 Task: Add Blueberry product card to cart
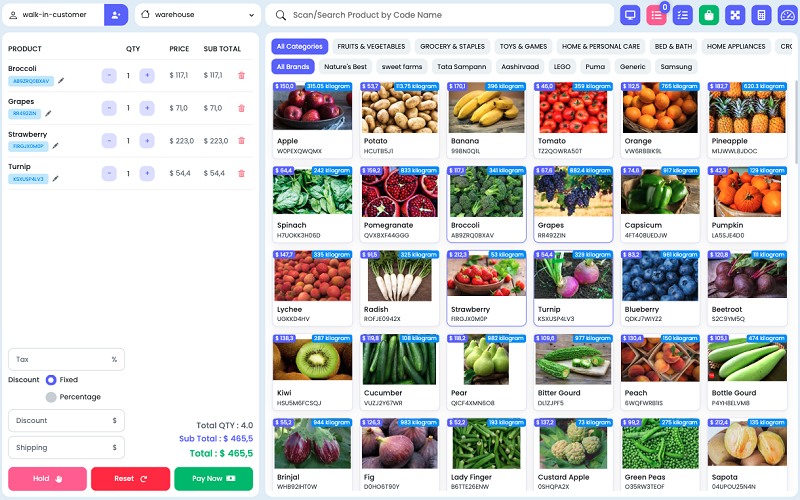[x=660, y=288]
